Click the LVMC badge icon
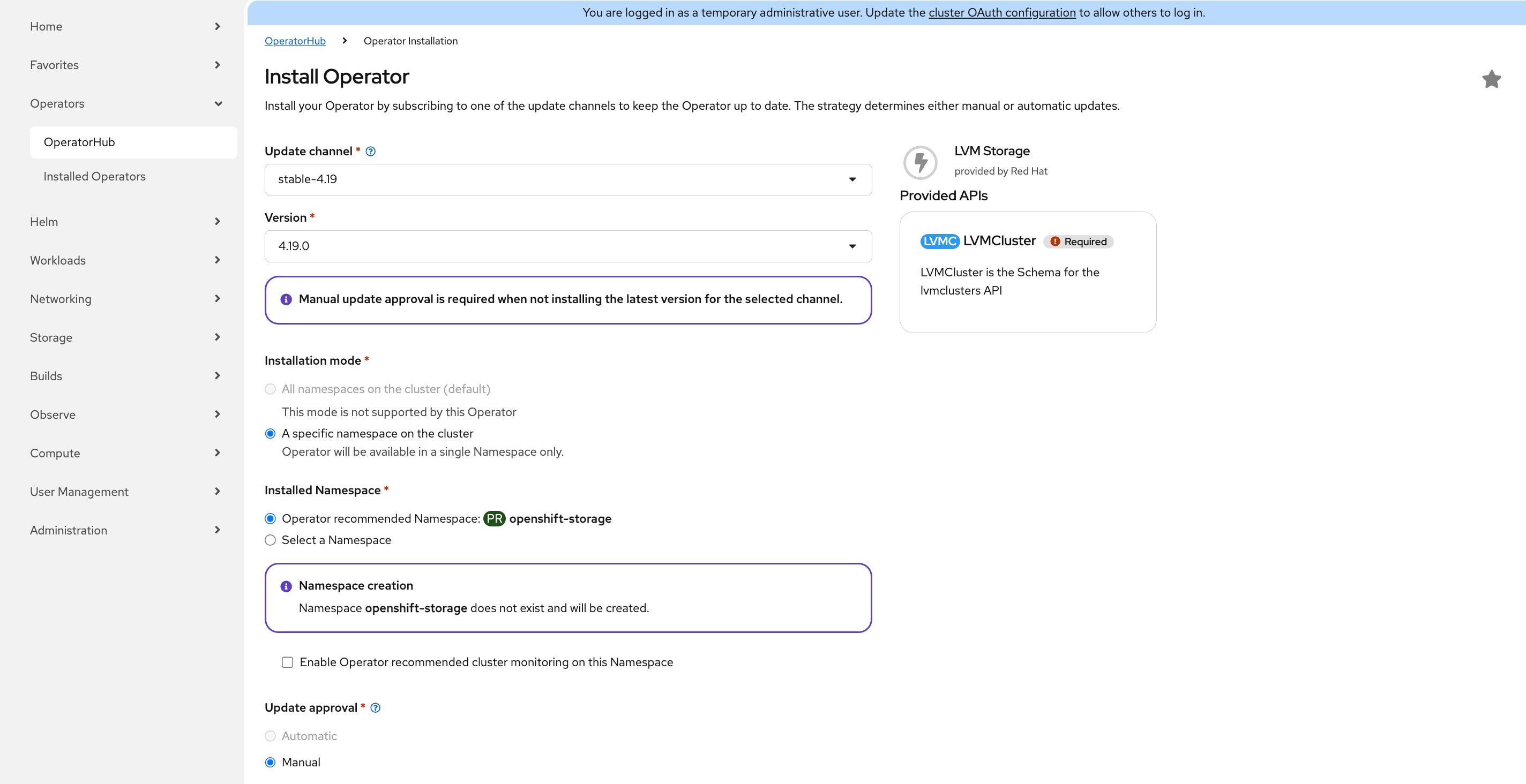1526x784 pixels. tap(939, 241)
